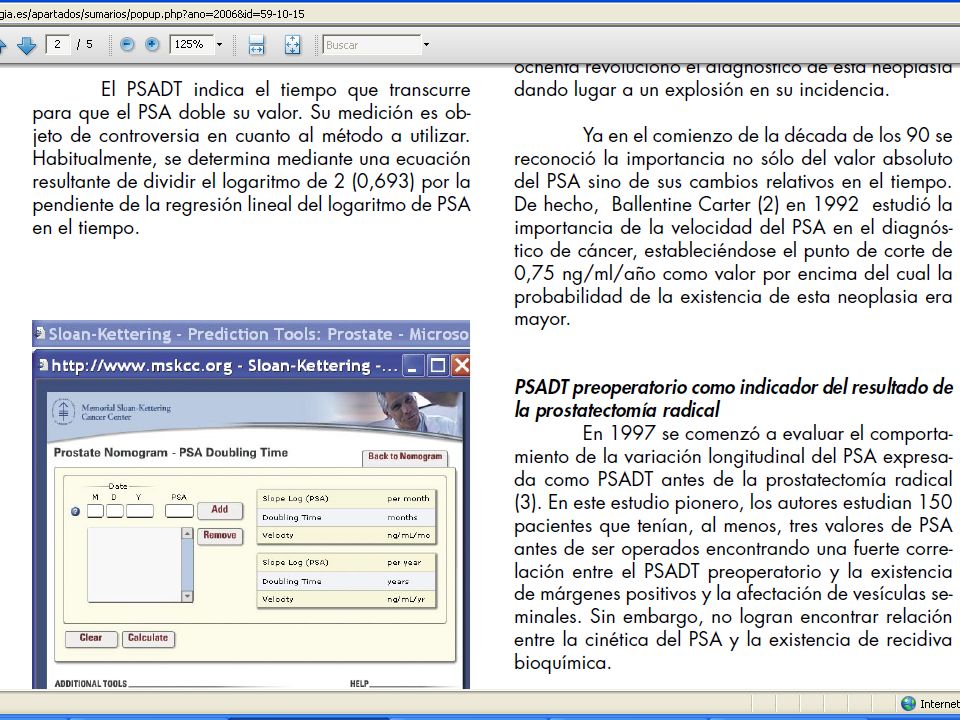Click the title 'Prostate Nomogram - PSA Doubling Time'
The image size is (960, 720).
171,453
